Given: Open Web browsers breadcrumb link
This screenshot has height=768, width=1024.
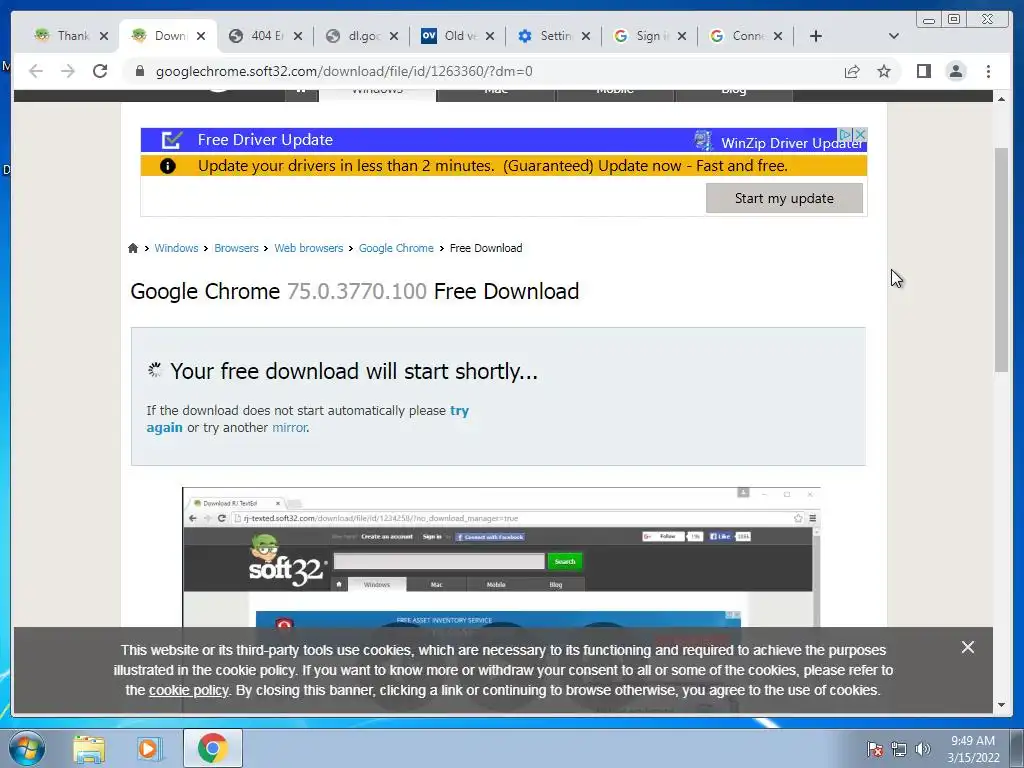Looking at the screenshot, I should (x=308, y=248).
